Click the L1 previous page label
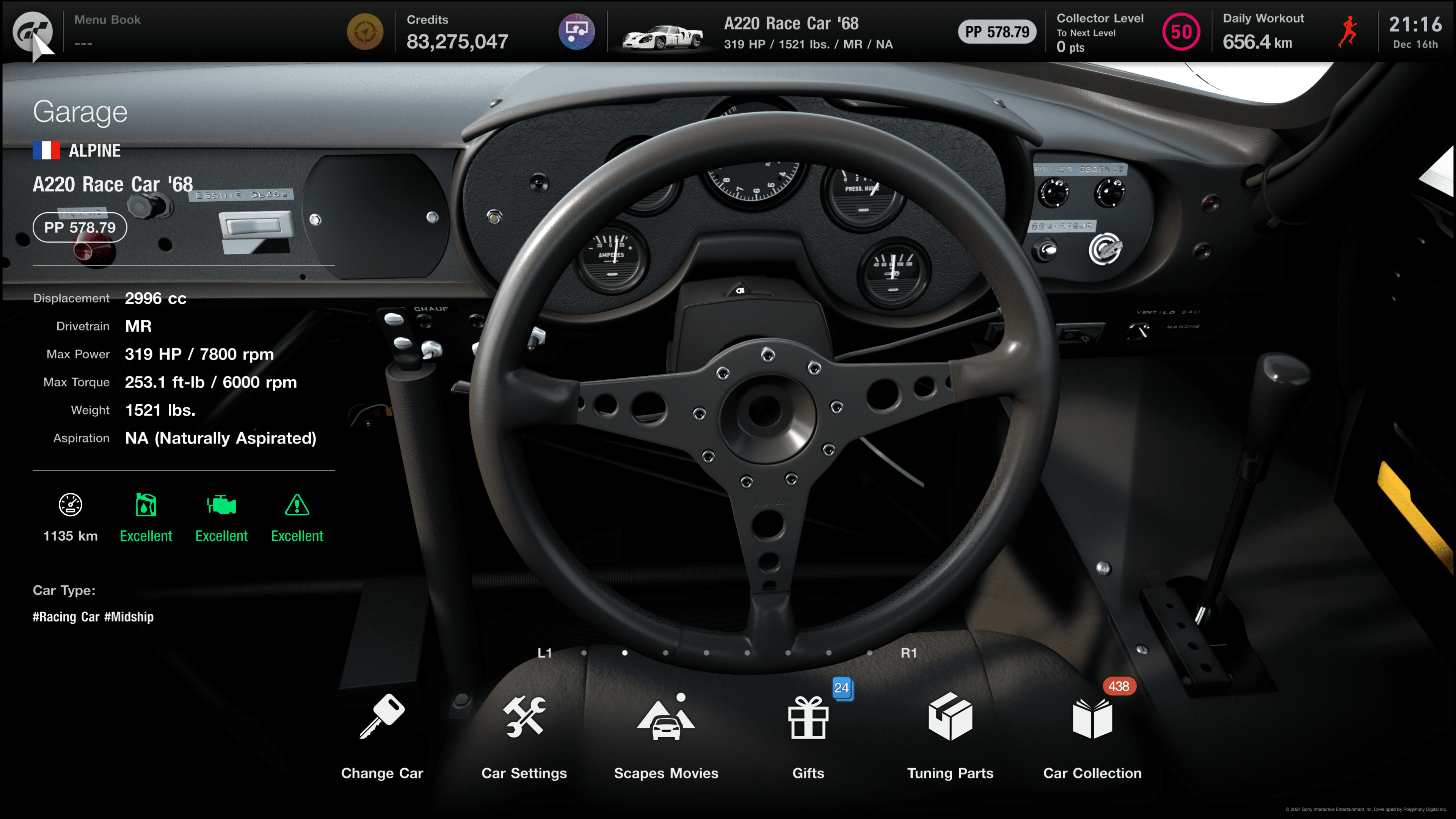This screenshot has height=819, width=1456. click(x=544, y=653)
